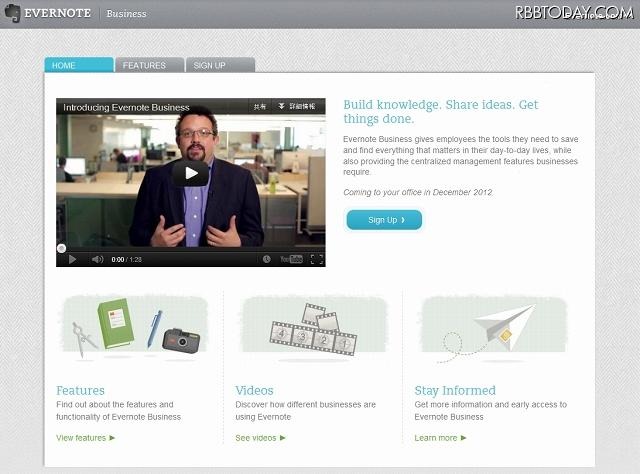Viewport: 640px width, 474px height.
Task: Click the Evernote elephant logo icon
Action: tap(12, 13)
